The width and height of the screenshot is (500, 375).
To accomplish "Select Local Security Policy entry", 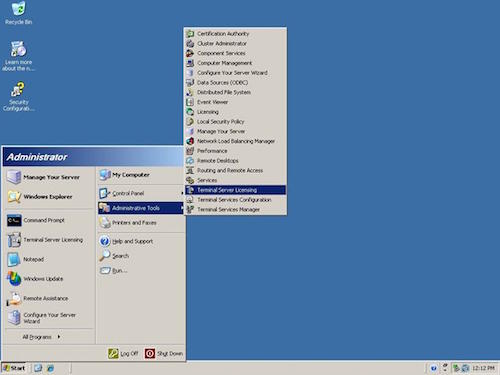I will point(235,122).
